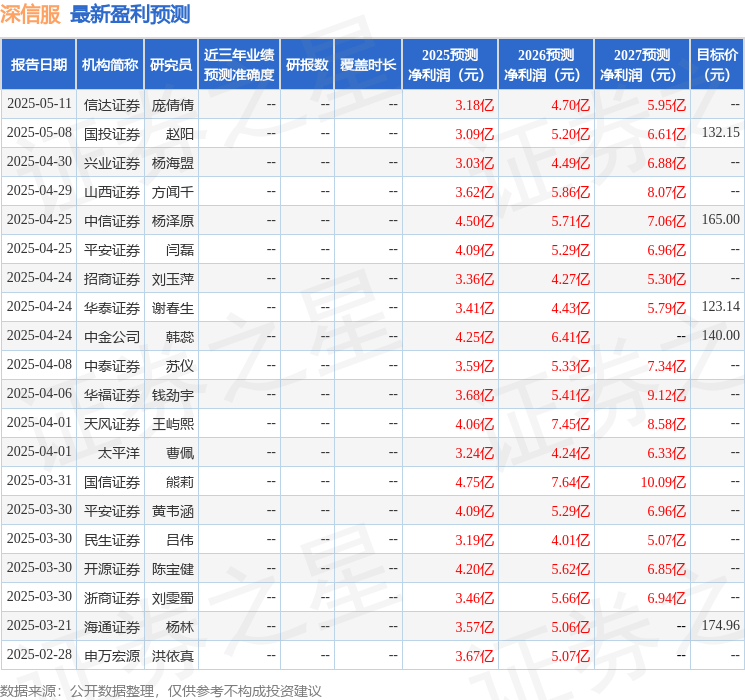The width and height of the screenshot is (745, 700).
Task: Click 2026 forecast value 7.64亿
Action: (571, 482)
